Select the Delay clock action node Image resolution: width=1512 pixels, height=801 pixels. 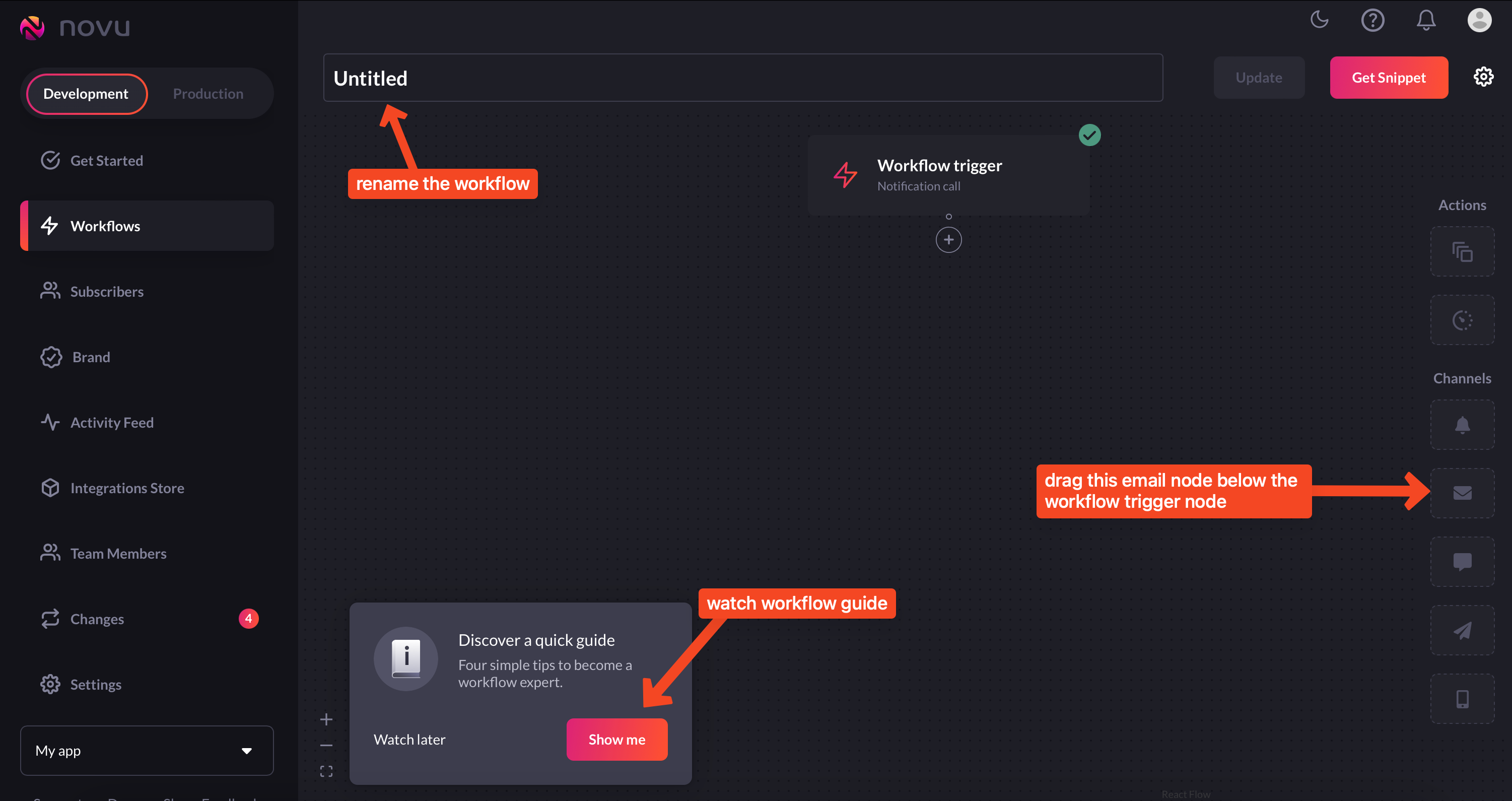(1462, 319)
